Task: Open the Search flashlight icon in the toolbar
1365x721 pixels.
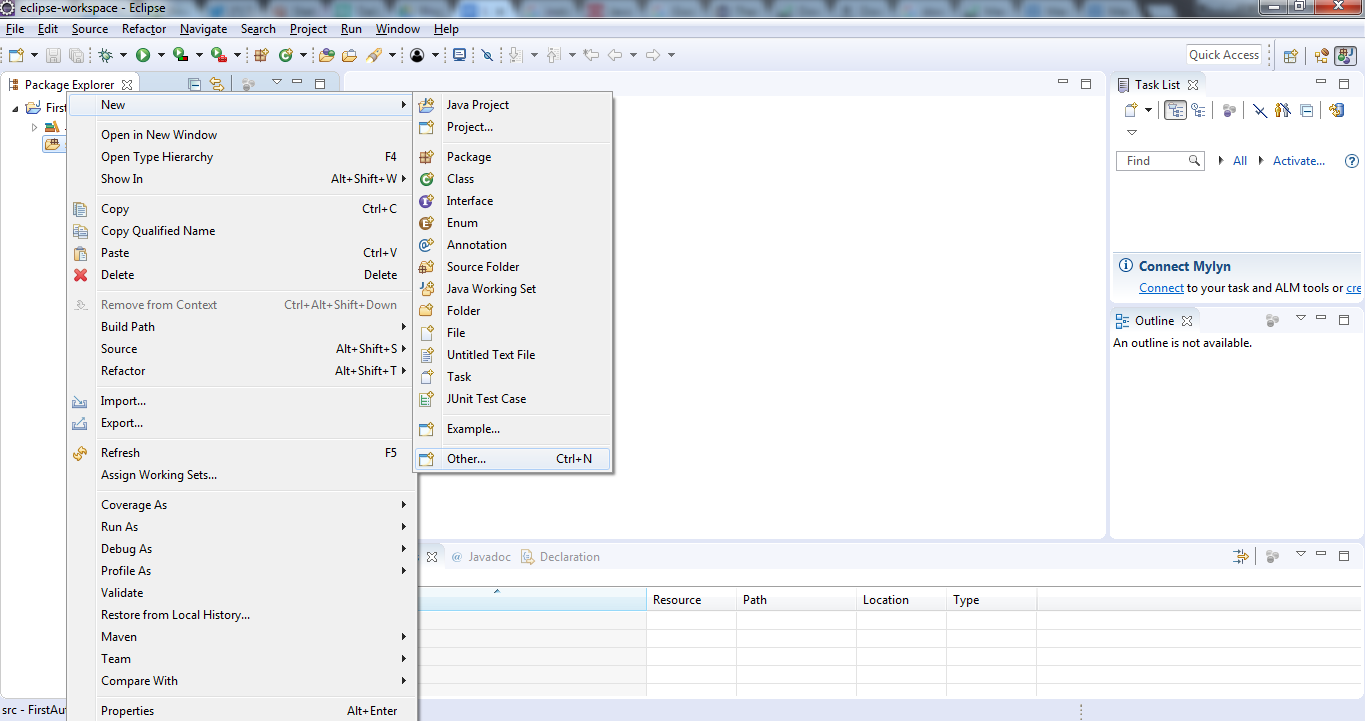Action: 376,55
